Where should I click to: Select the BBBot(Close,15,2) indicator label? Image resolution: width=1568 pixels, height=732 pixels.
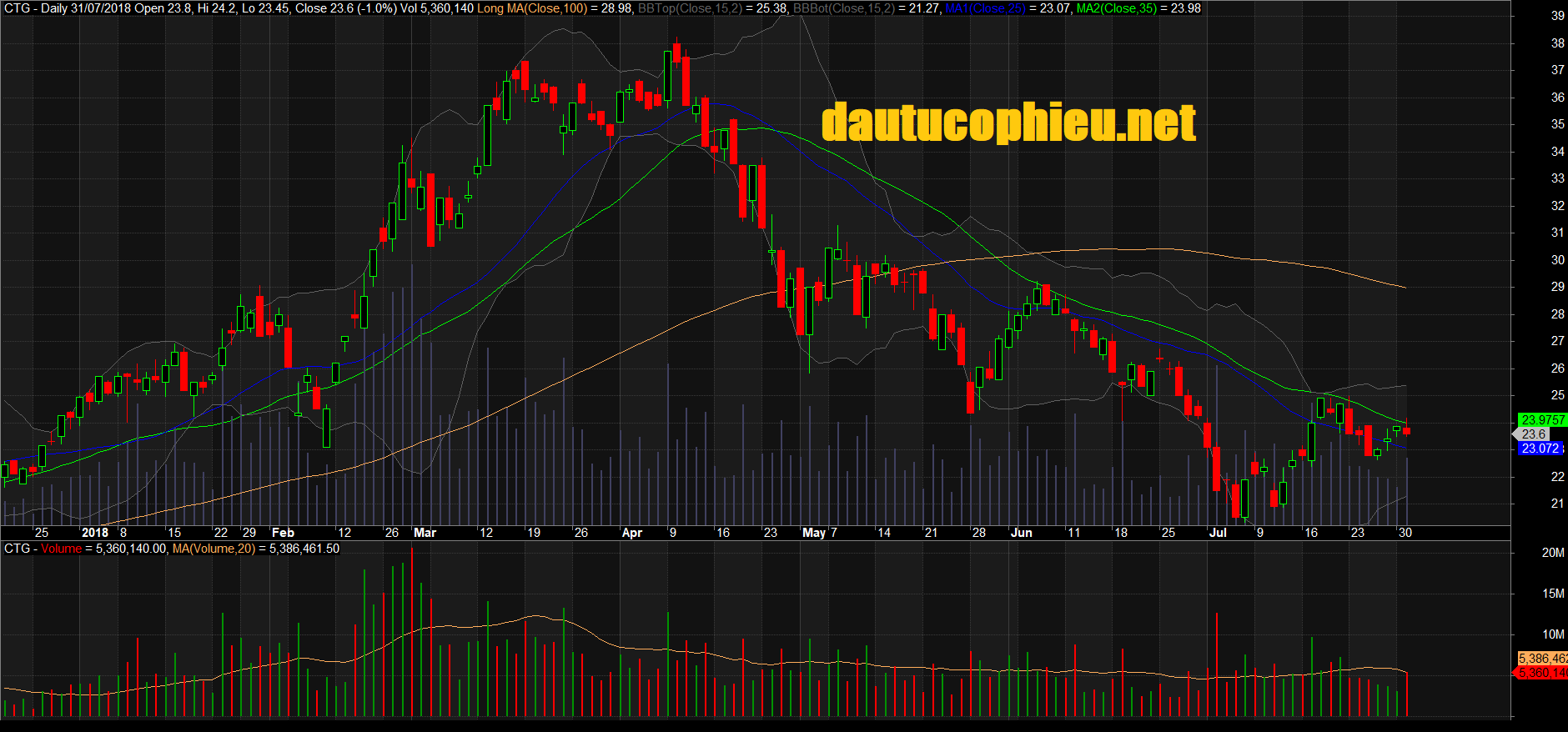pos(843,8)
